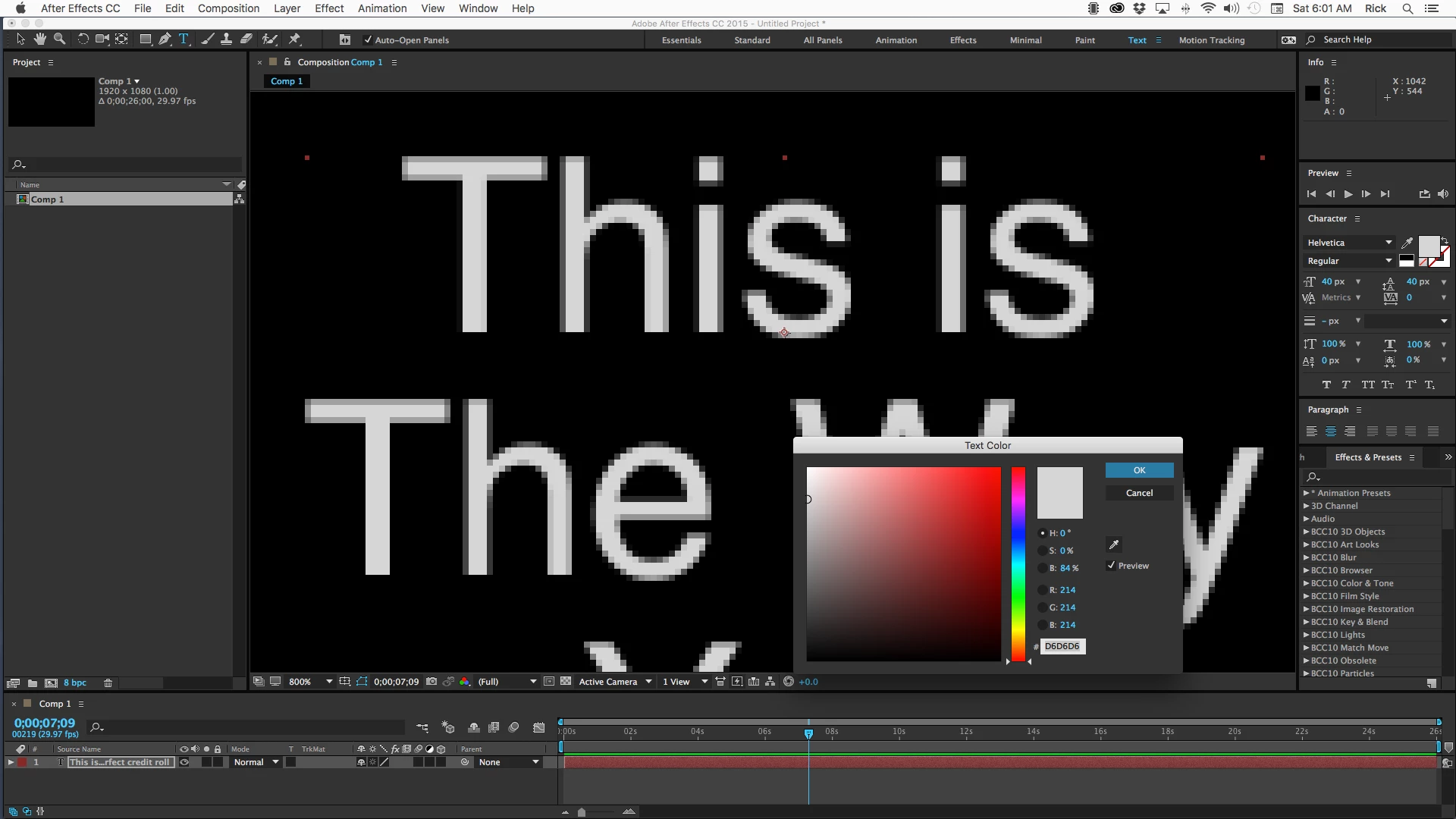Hide the text layer with eye toggle

184,762
